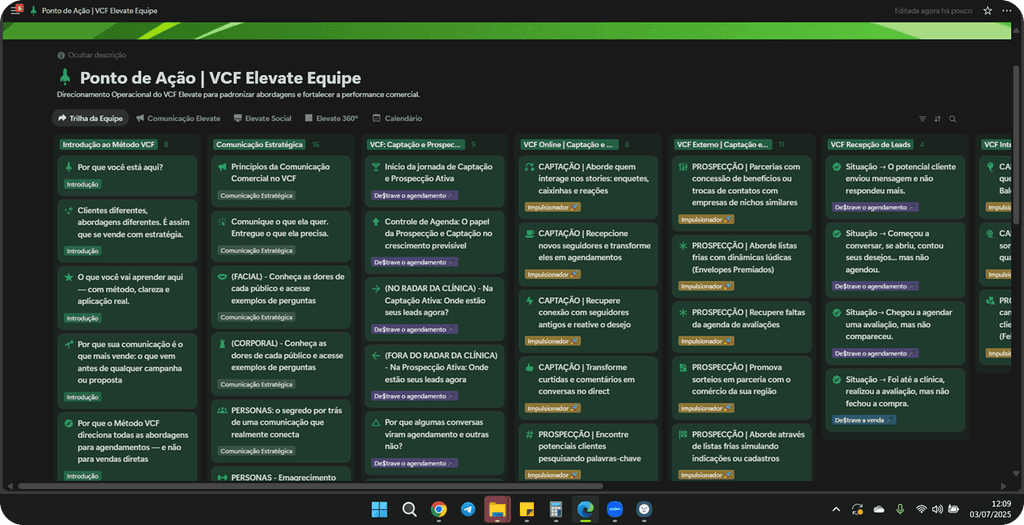Show hidden tray icons chevron
This screenshot has width=1024, height=525.
[x=836, y=509]
